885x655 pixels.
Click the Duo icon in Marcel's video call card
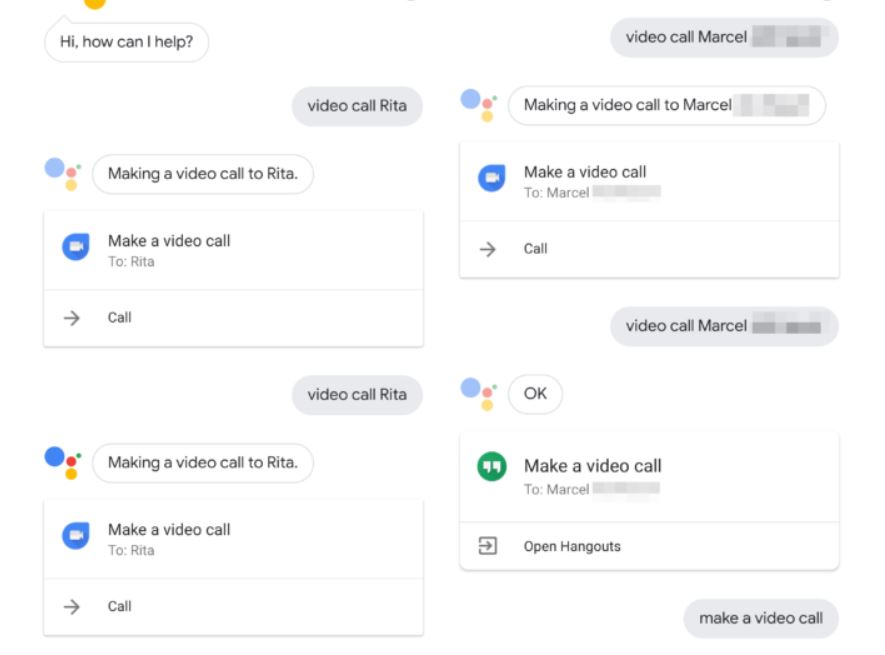pos(491,178)
